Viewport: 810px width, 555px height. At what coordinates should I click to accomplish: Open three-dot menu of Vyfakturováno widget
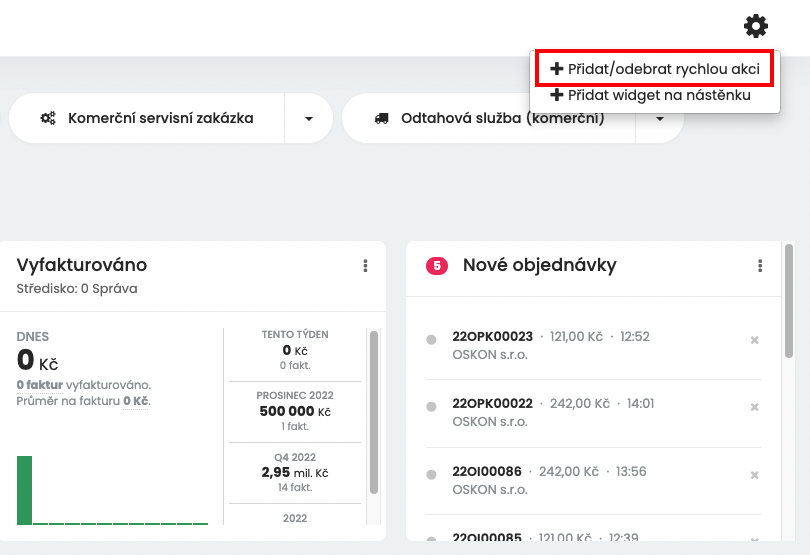click(x=365, y=266)
